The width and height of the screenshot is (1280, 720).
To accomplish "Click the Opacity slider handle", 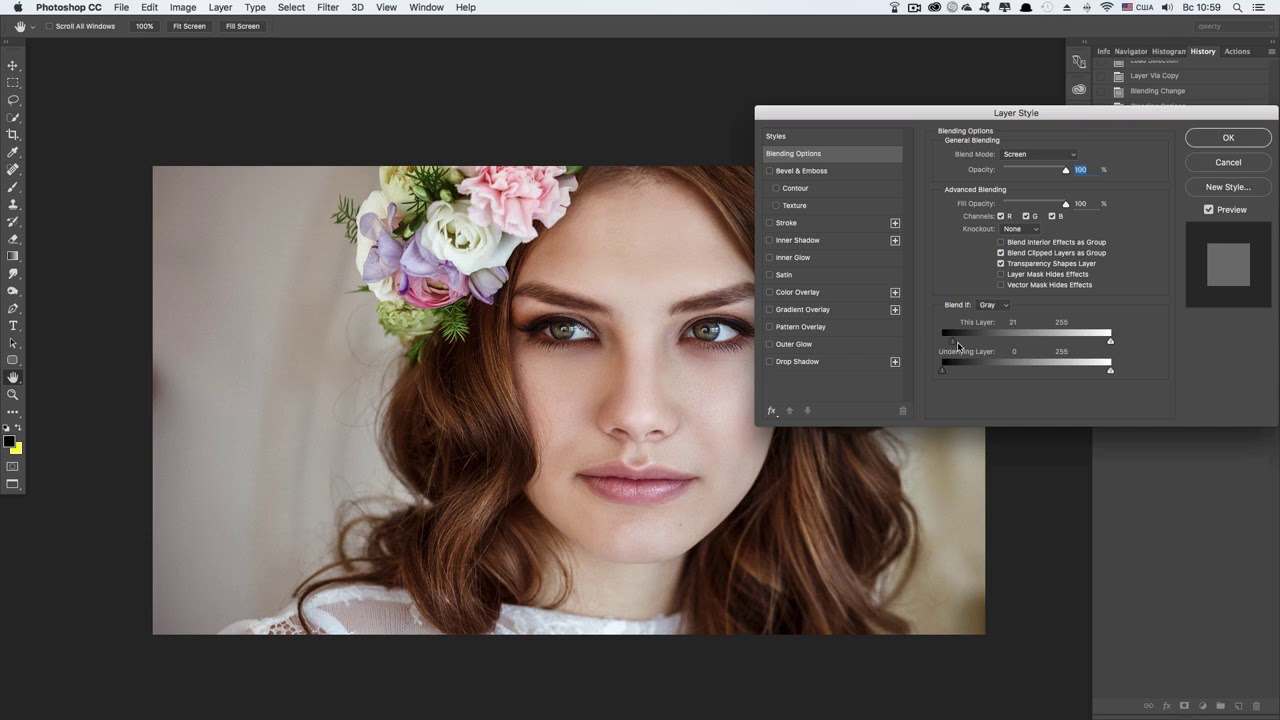I will pyautogui.click(x=1066, y=171).
